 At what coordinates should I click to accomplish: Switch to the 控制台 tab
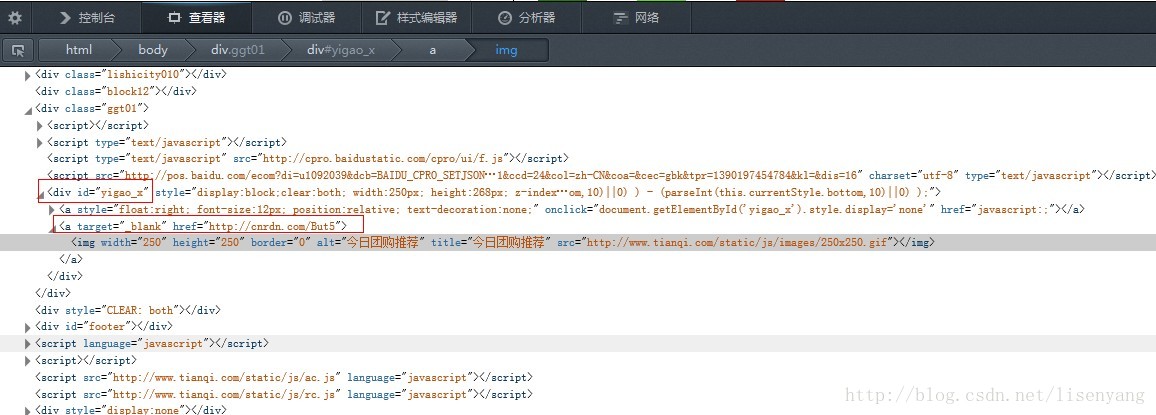coord(88,17)
